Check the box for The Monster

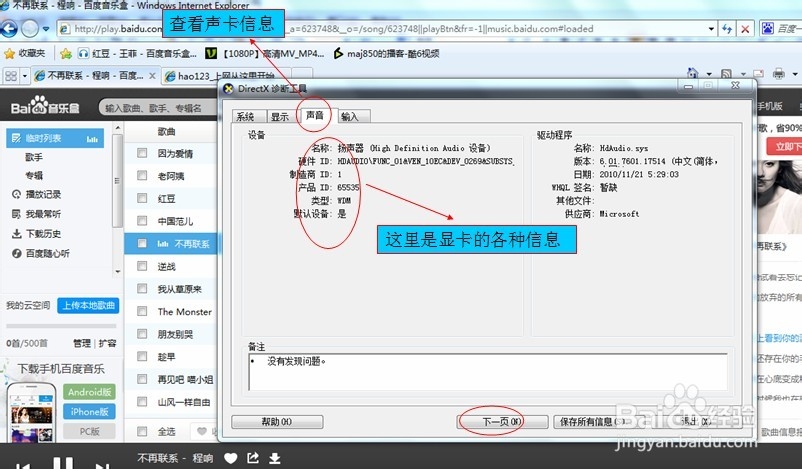tap(142, 311)
